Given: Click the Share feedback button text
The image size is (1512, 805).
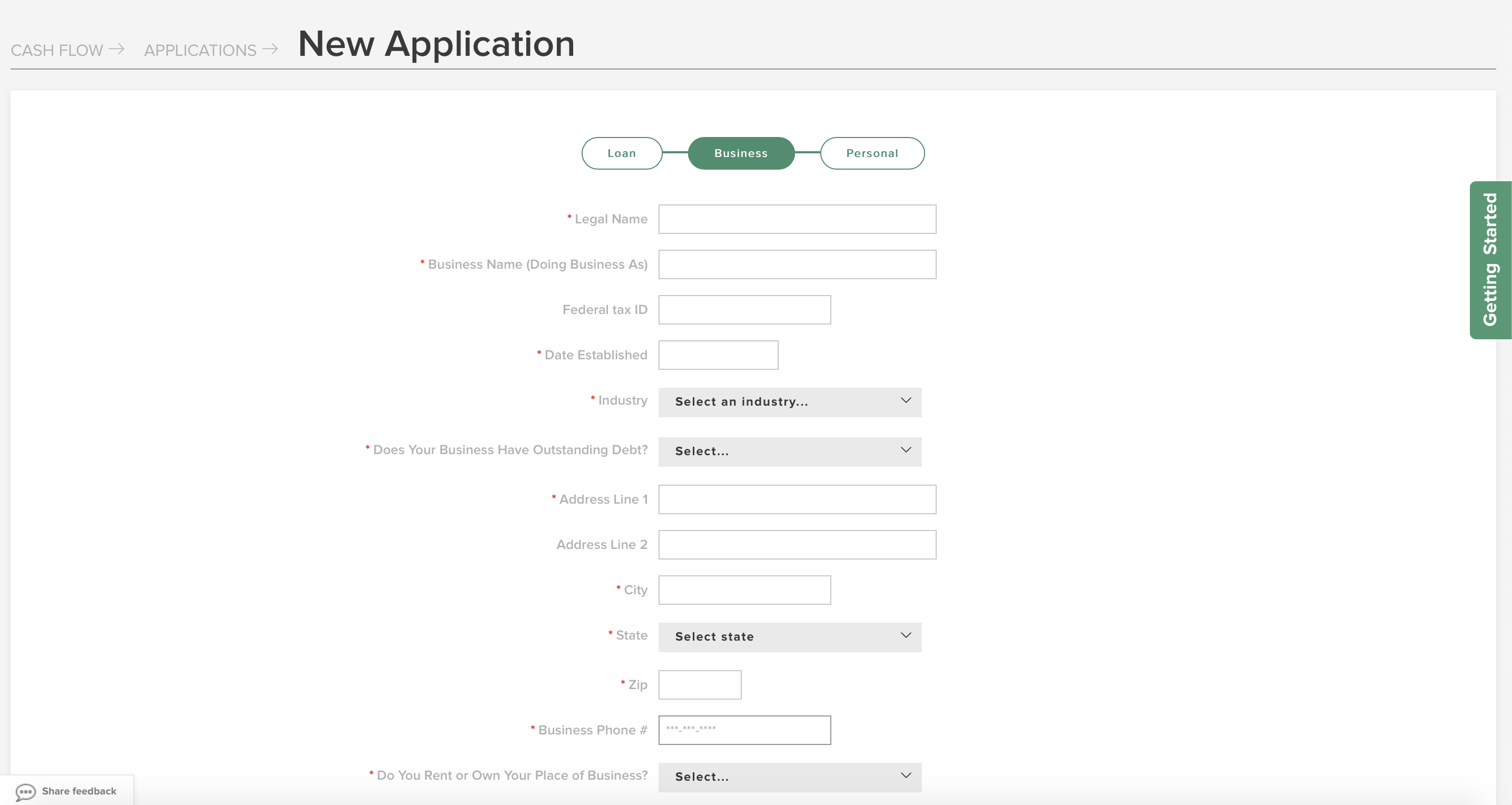Looking at the screenshot, I should pos(79,791).
